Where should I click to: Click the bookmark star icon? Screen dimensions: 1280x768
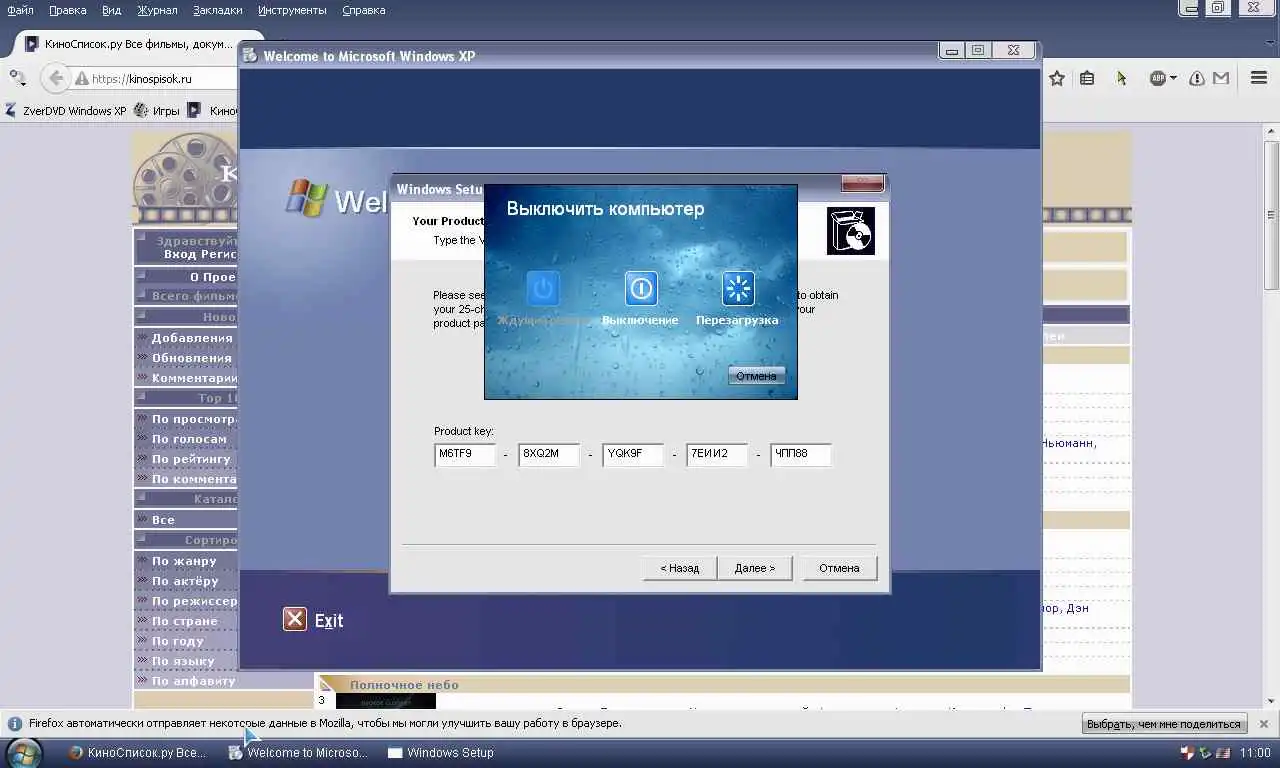1057,78
